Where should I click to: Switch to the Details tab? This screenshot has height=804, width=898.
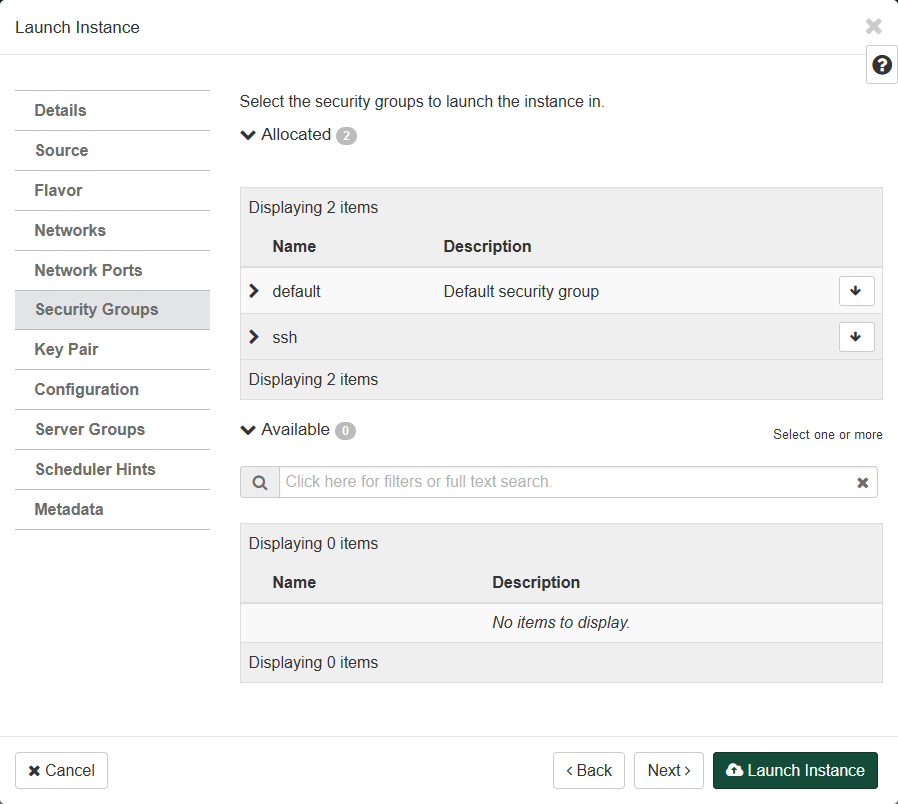pyautogui.click(x=61, y=110)
